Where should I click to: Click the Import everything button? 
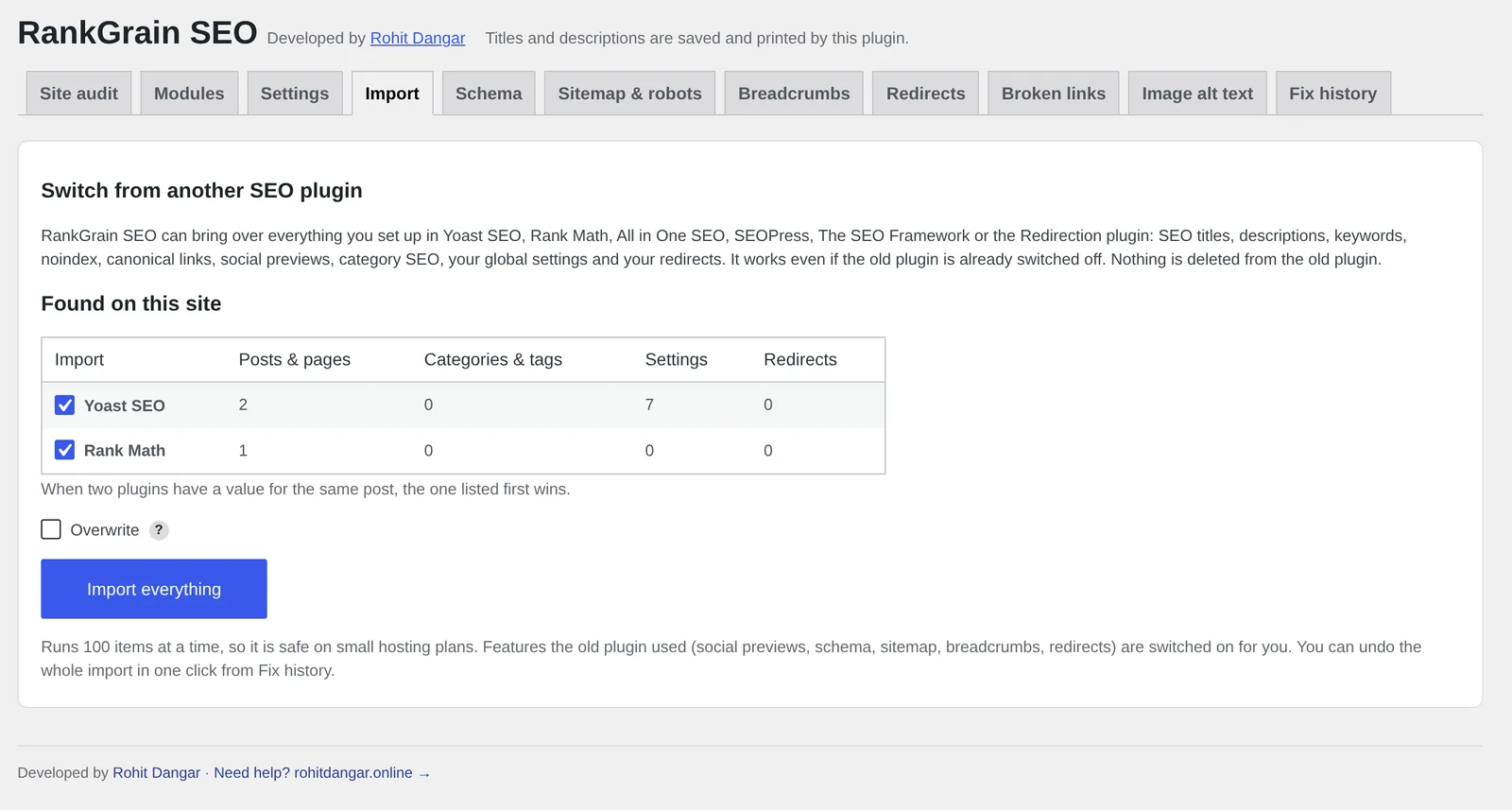(x=154, y=589)
